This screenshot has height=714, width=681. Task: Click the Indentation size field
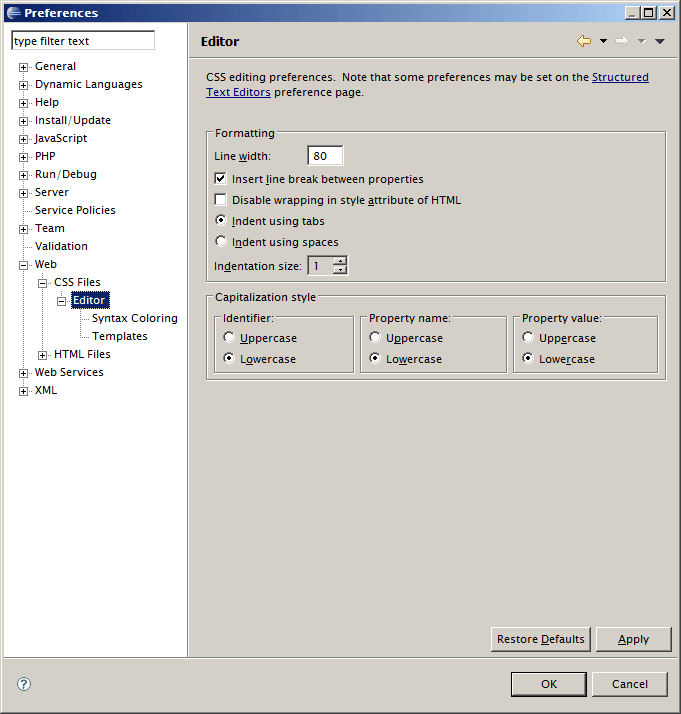320,265
